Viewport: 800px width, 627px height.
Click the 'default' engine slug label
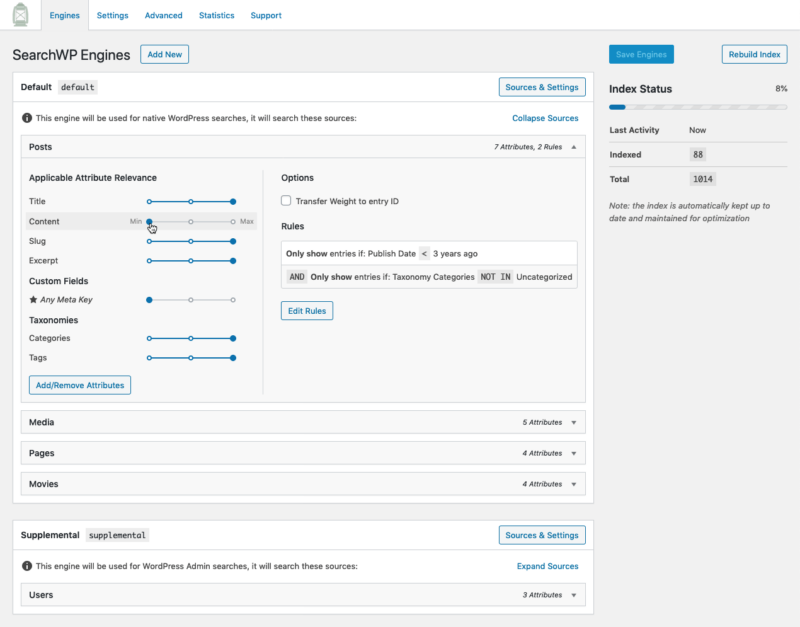[x=78, y=87]
